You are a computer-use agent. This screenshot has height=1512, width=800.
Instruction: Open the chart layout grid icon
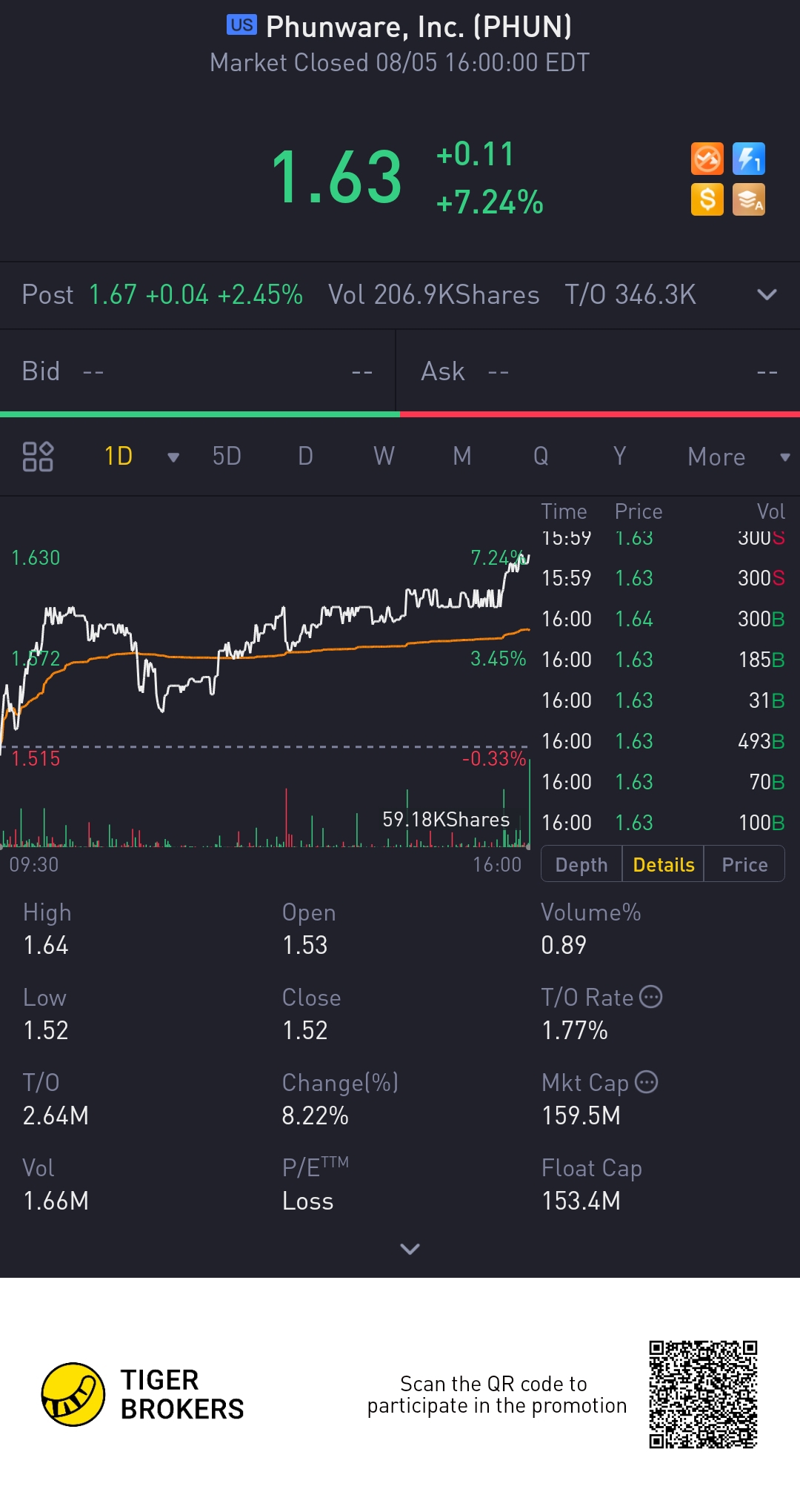(38, 457)
